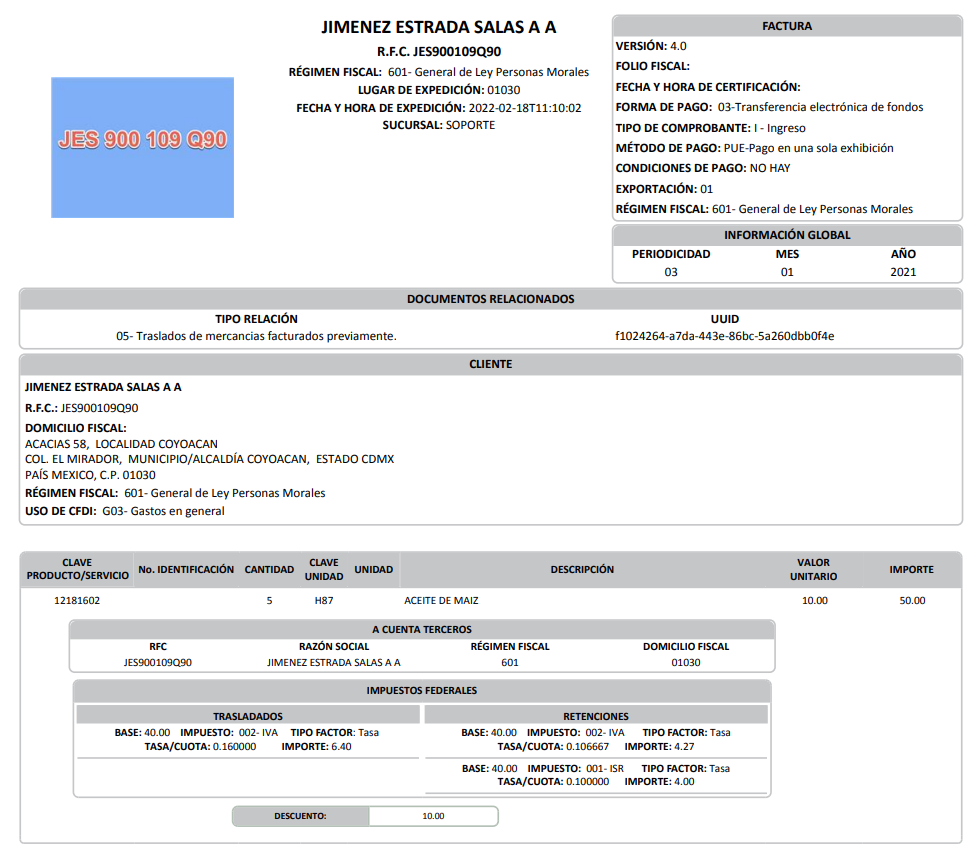Click the DESCUENTO label
The height and width of the screenshot is (844, 979).
click(x=300, y=816)
